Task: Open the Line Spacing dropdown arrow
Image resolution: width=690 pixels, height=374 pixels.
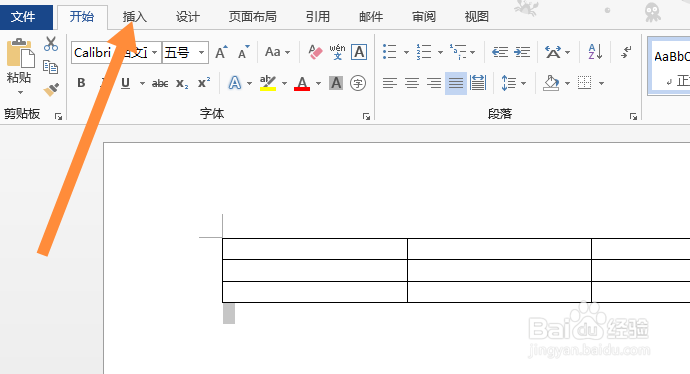Action: [523, 83]
